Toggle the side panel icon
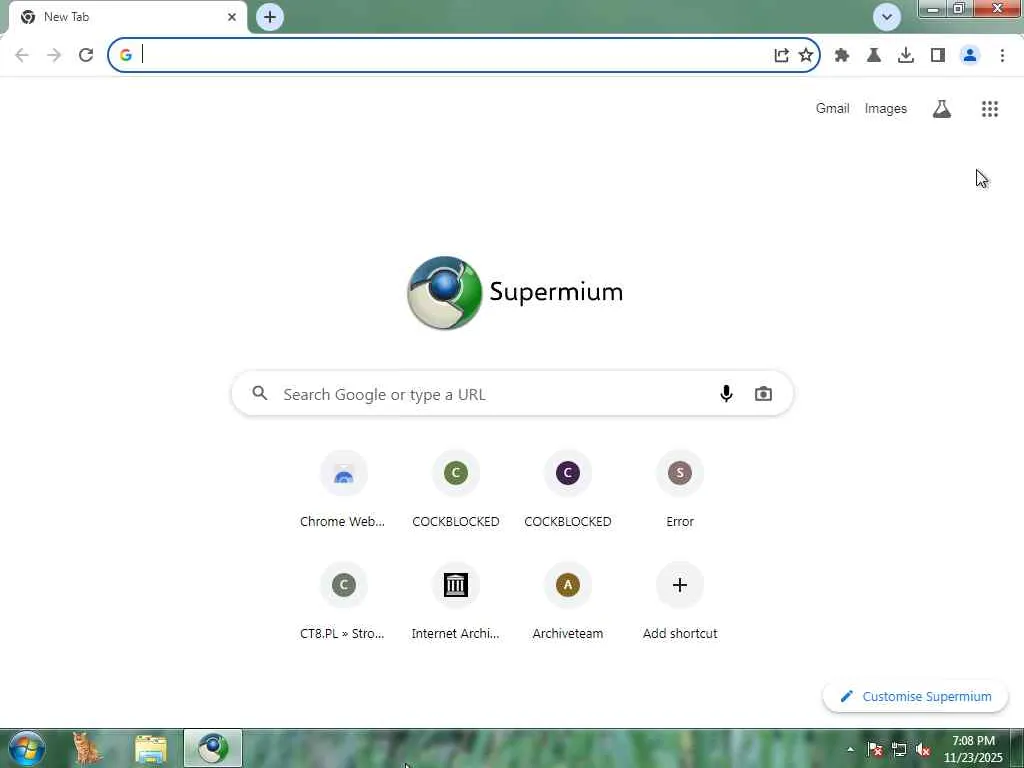 (x=938, y=55)
